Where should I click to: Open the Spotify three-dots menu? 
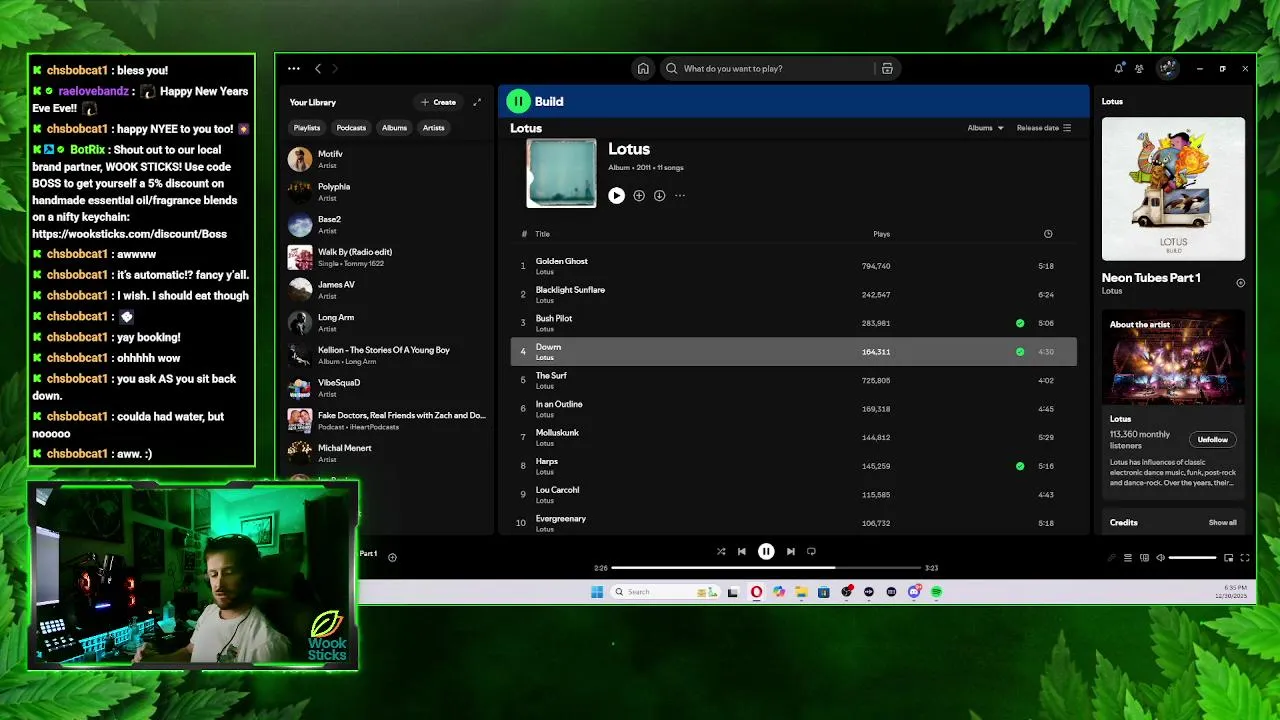click(293, 69)
